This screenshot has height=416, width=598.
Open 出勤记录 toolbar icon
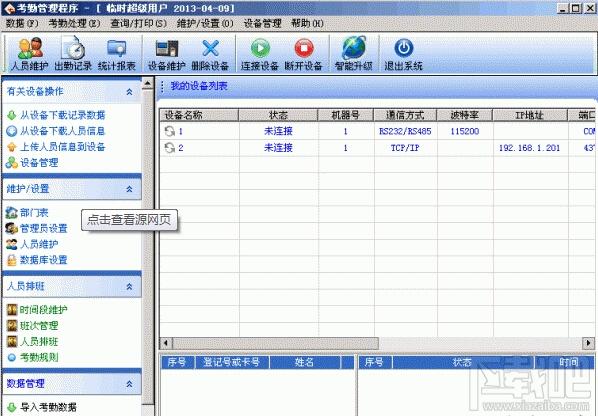(73, 54)
